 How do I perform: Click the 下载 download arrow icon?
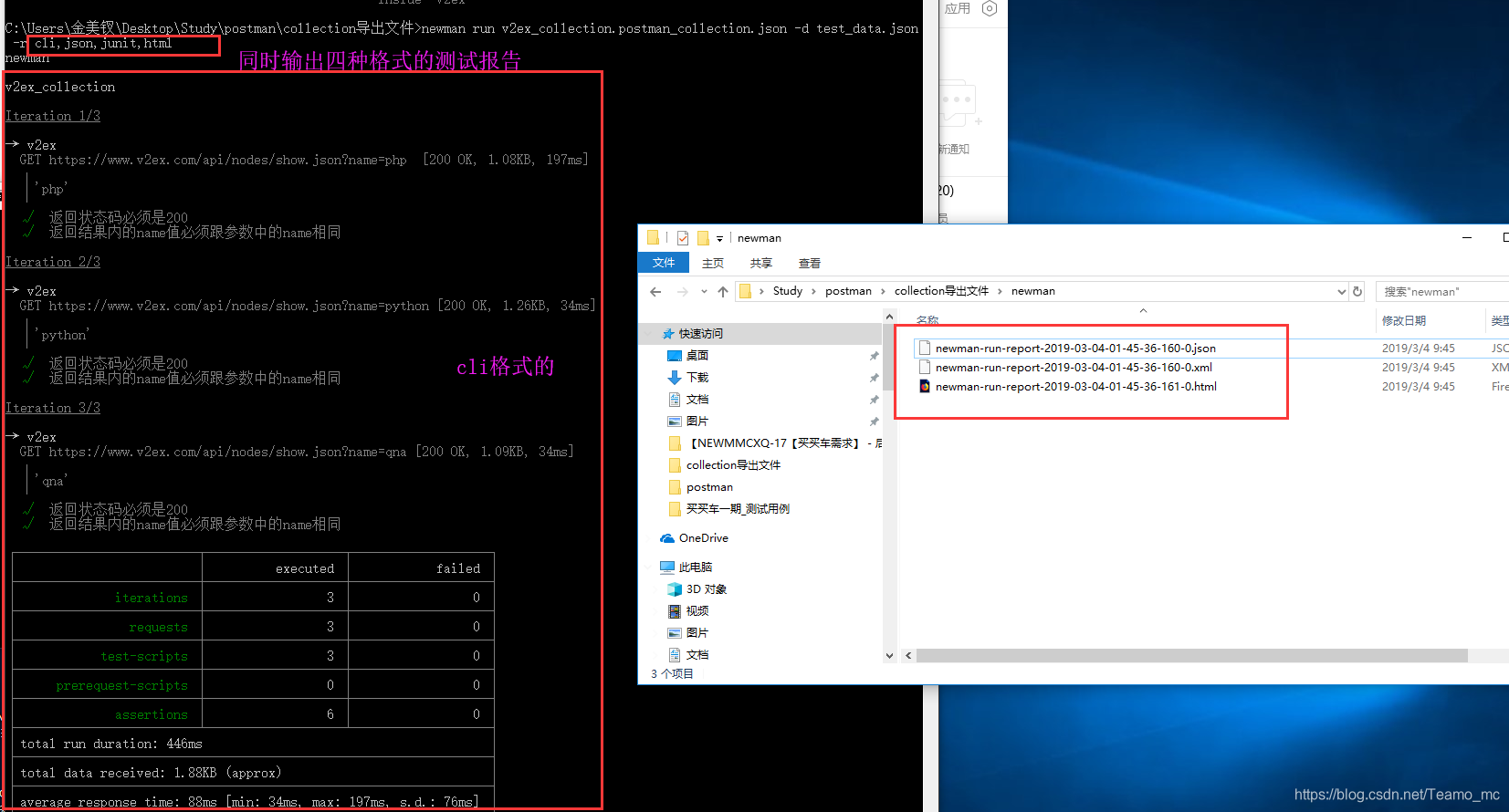tap(675, 378)
